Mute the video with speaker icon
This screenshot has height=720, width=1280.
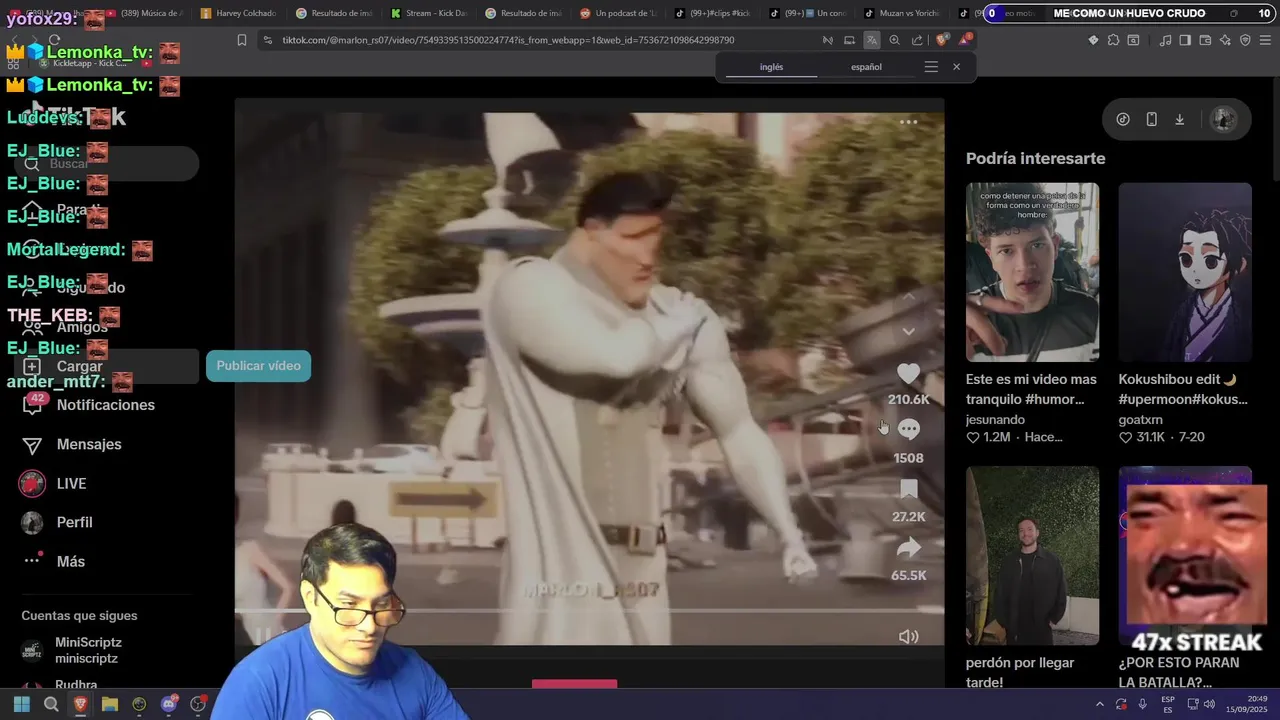click(908, 636)
